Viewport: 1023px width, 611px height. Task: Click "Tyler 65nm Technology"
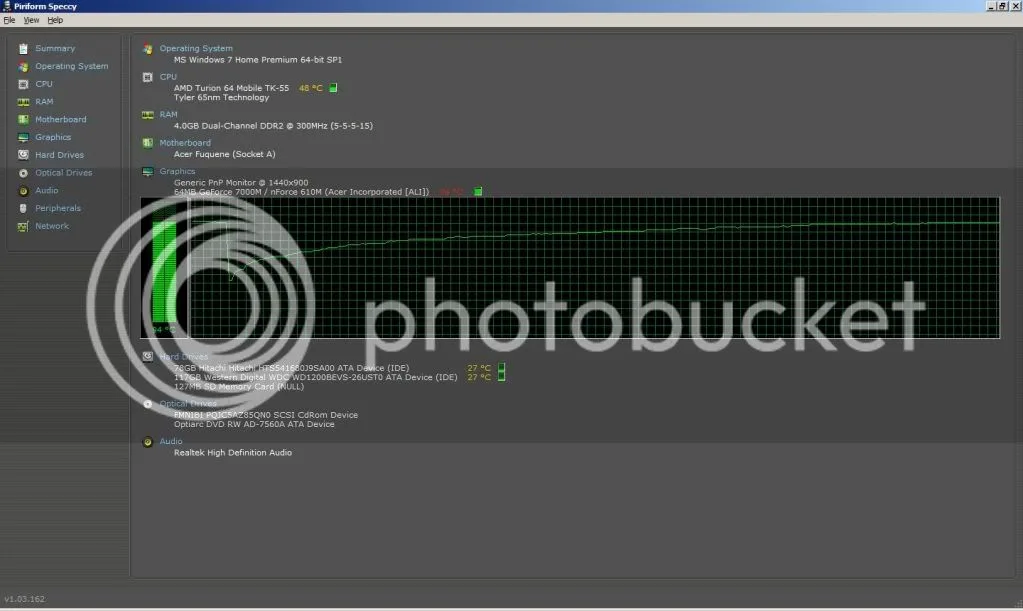click(221, 97)
